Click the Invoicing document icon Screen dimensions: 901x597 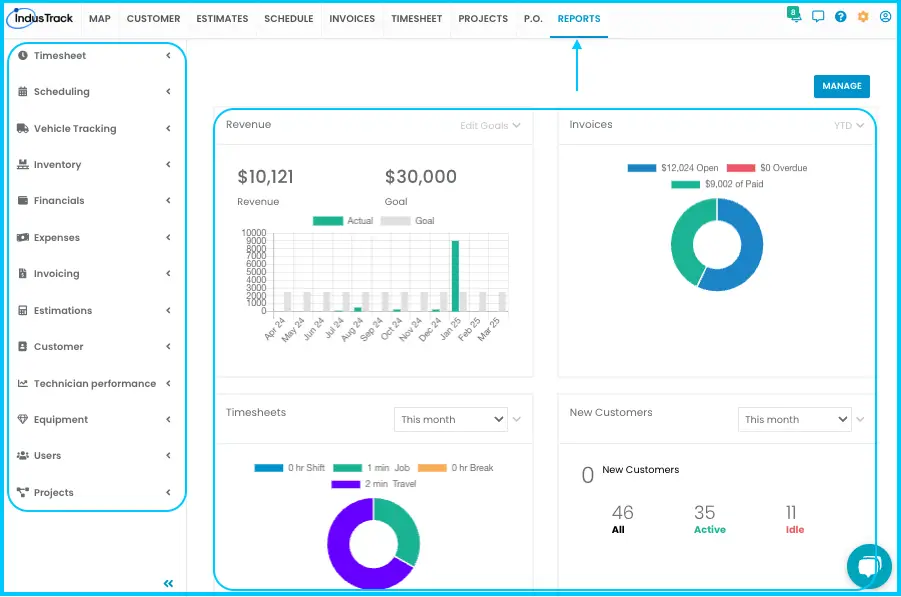click(22, 274)
